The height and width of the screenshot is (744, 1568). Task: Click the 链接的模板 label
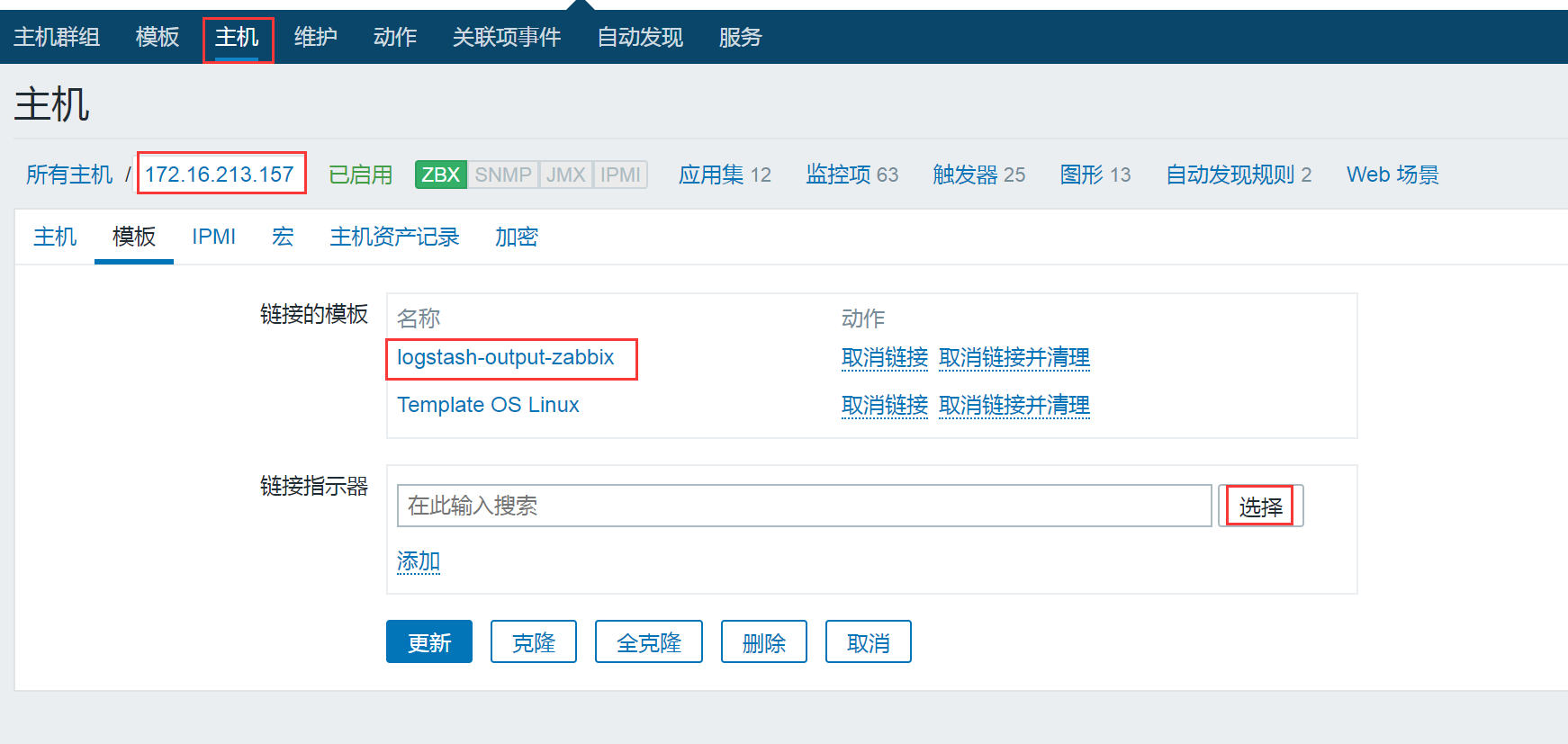point(314,314)
